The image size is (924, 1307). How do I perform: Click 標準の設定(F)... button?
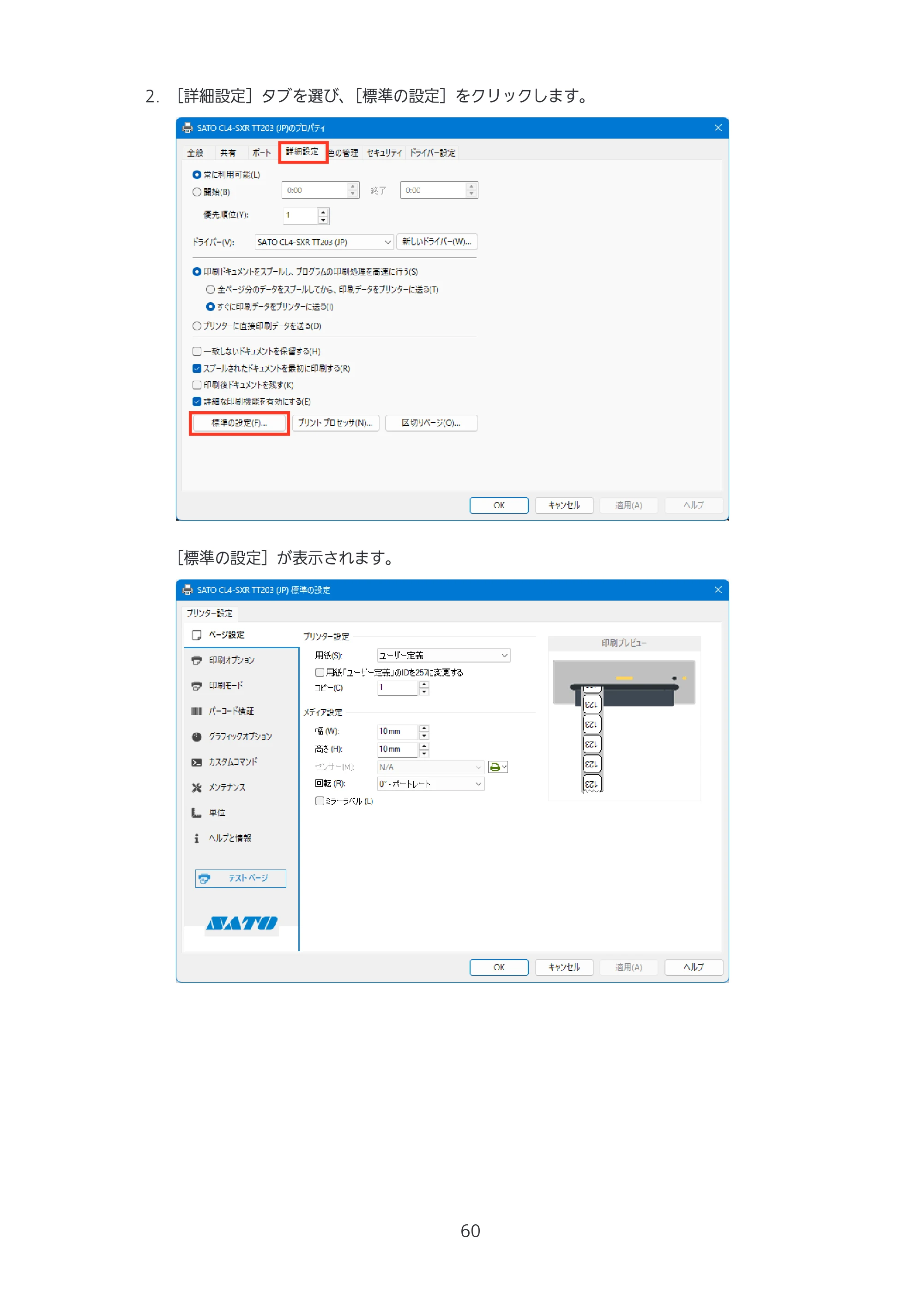pos(239,423)
